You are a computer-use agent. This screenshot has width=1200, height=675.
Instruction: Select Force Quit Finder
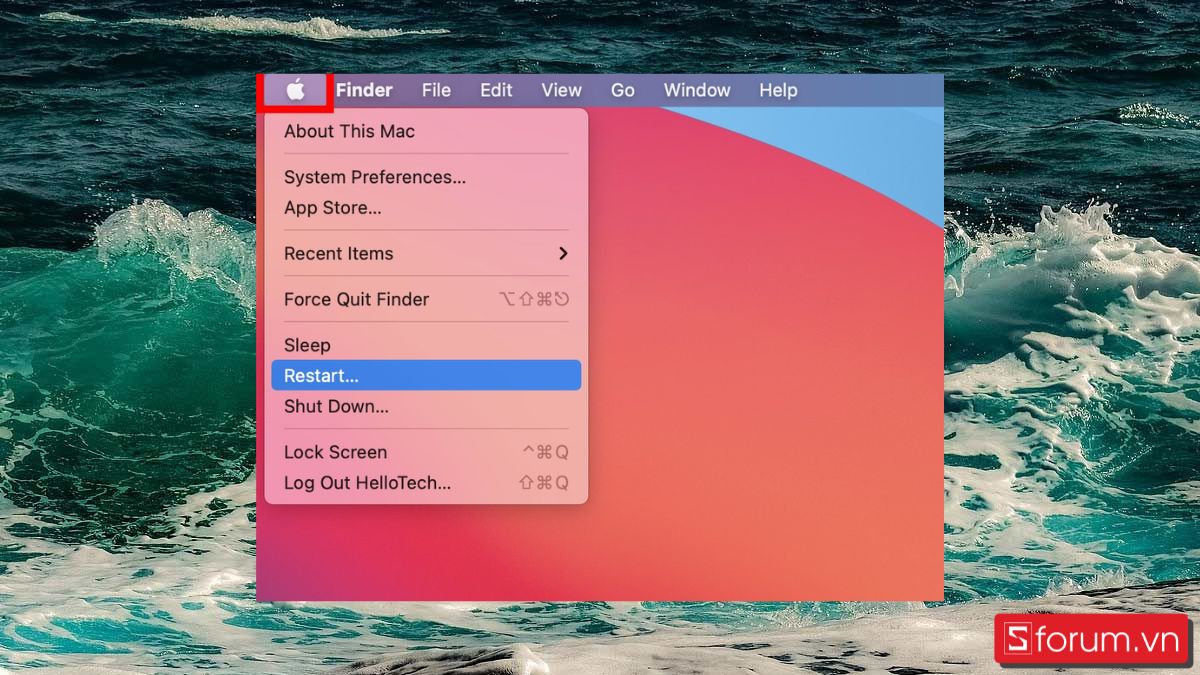click(356, 299)
